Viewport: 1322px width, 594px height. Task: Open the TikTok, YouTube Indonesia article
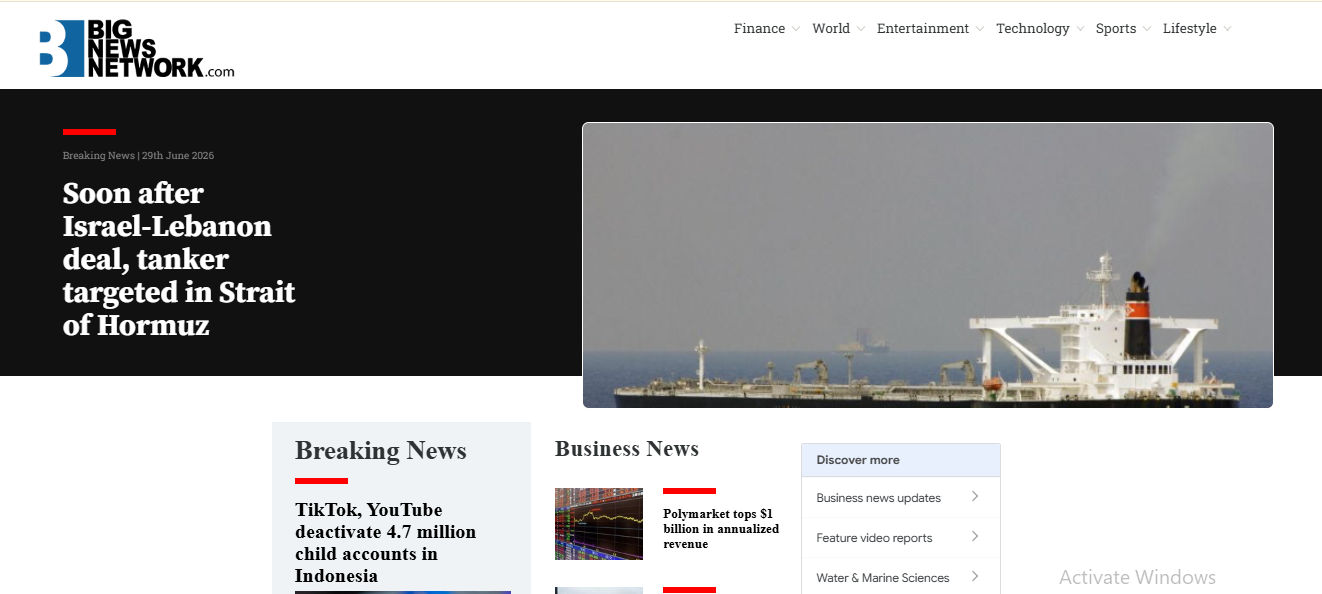(386, 543)
